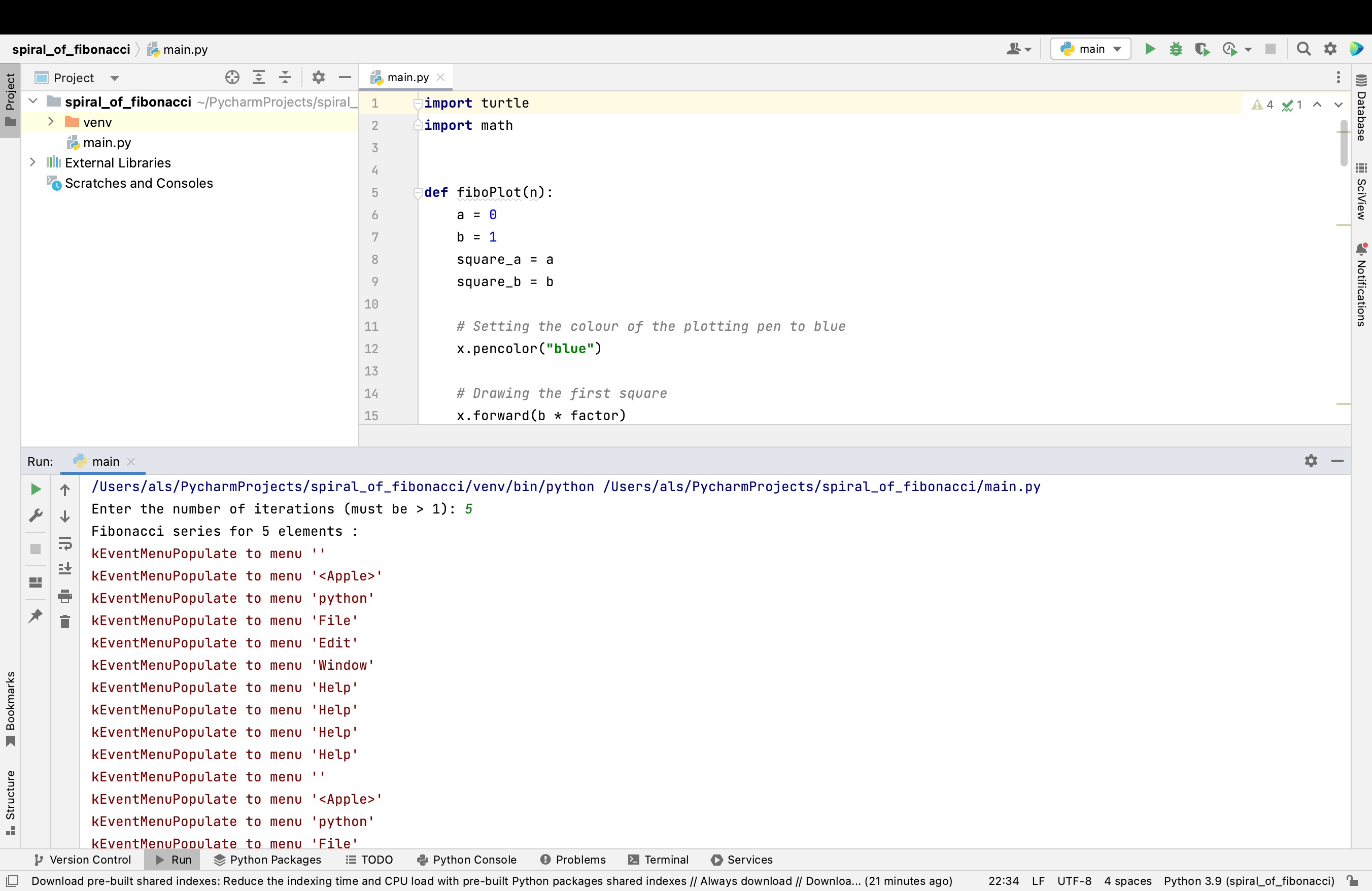Collapse all items in Project panel
The height and width of the screenshot is (891, 1372).
click(x=285, y=77)
